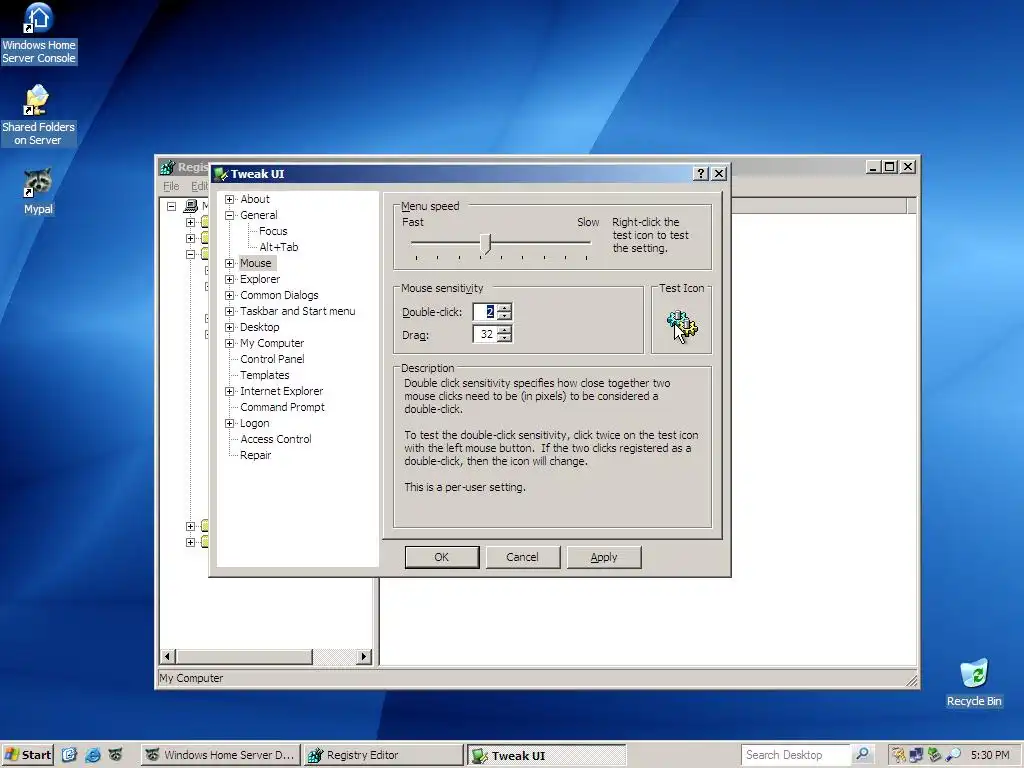Decrease Double-click sensitivity with down arrow

(x=505, y=316)
